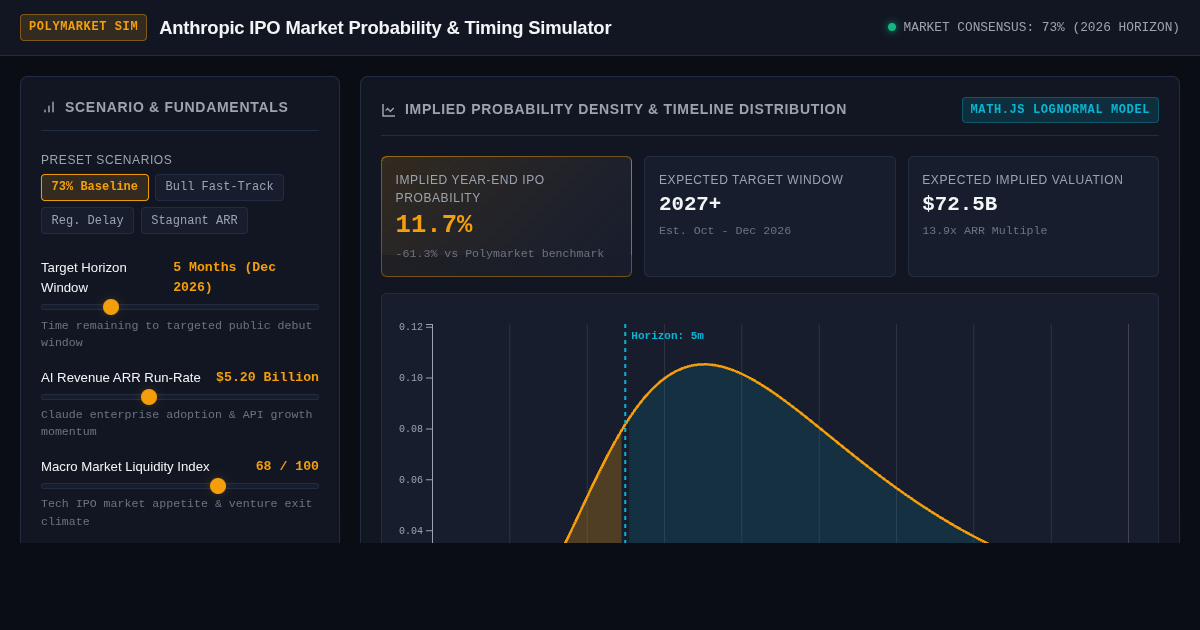Click the Expected Implied Valuation card
The width and height of the screenshot is (1200, 630).
(x=1033, y=216)
